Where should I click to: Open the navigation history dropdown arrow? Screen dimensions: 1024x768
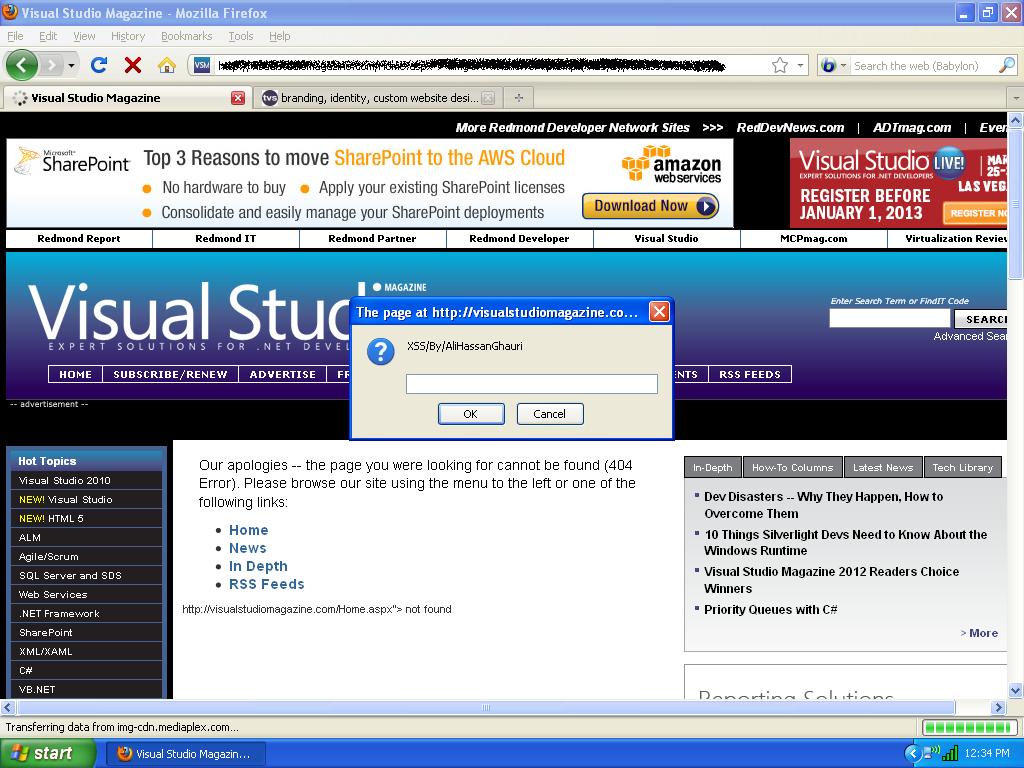[71, 65]
